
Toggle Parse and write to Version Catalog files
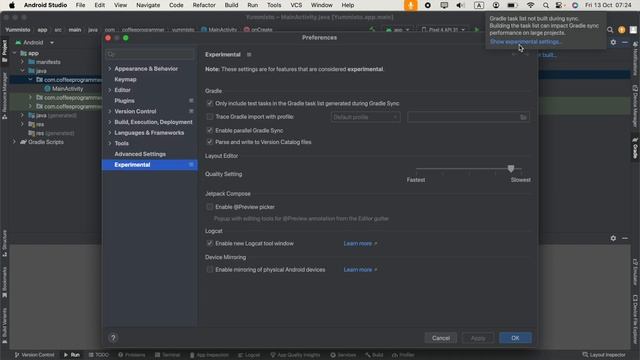(x=209, y=142)
